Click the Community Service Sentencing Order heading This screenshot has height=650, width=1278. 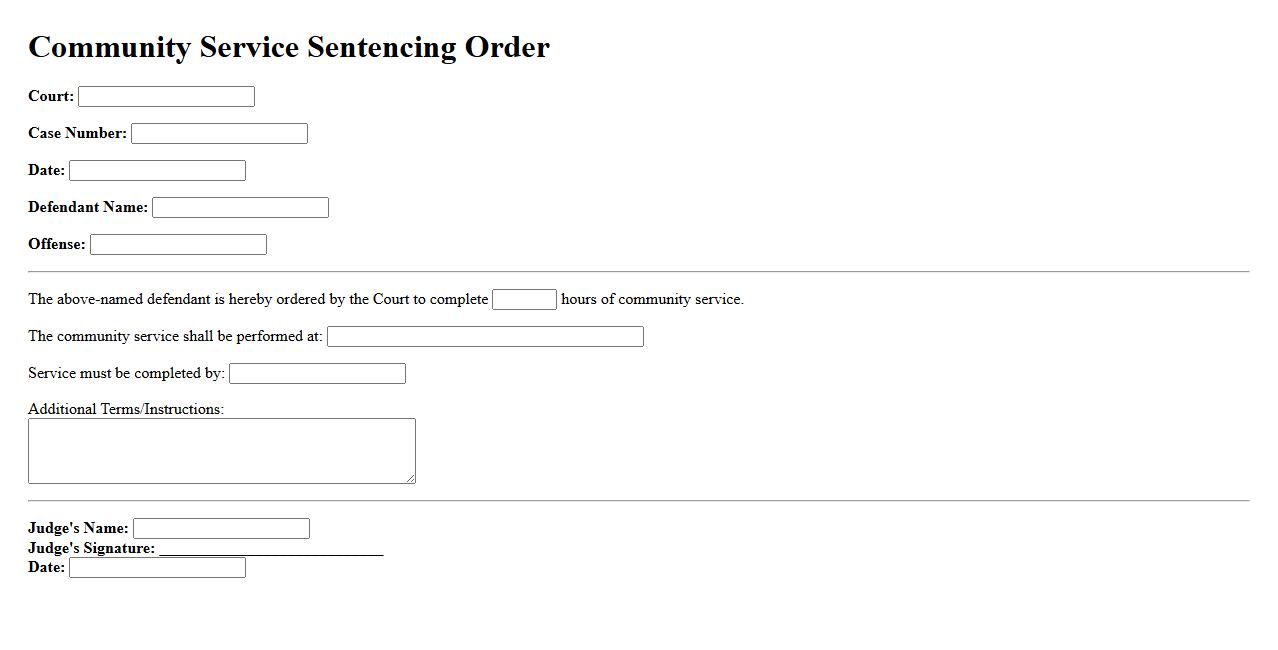coord(289,47)
